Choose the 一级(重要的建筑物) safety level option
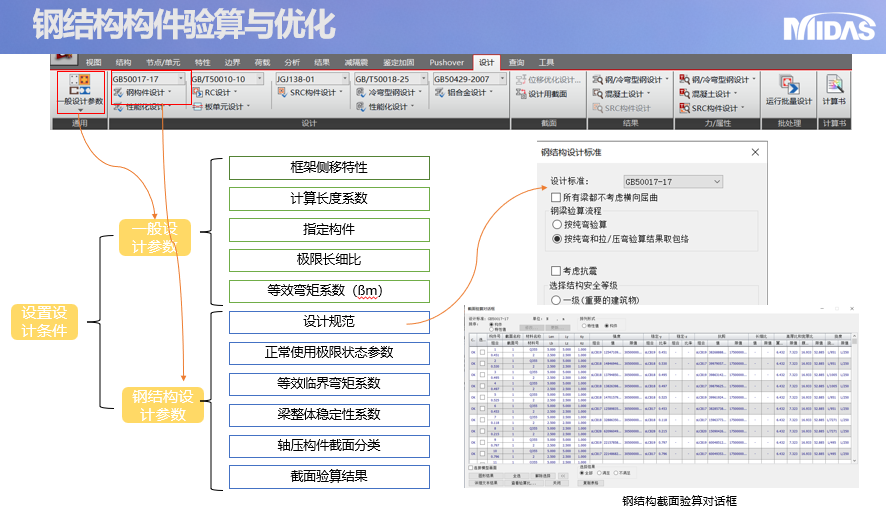886x510 pixels. click(x=557, y=299)
